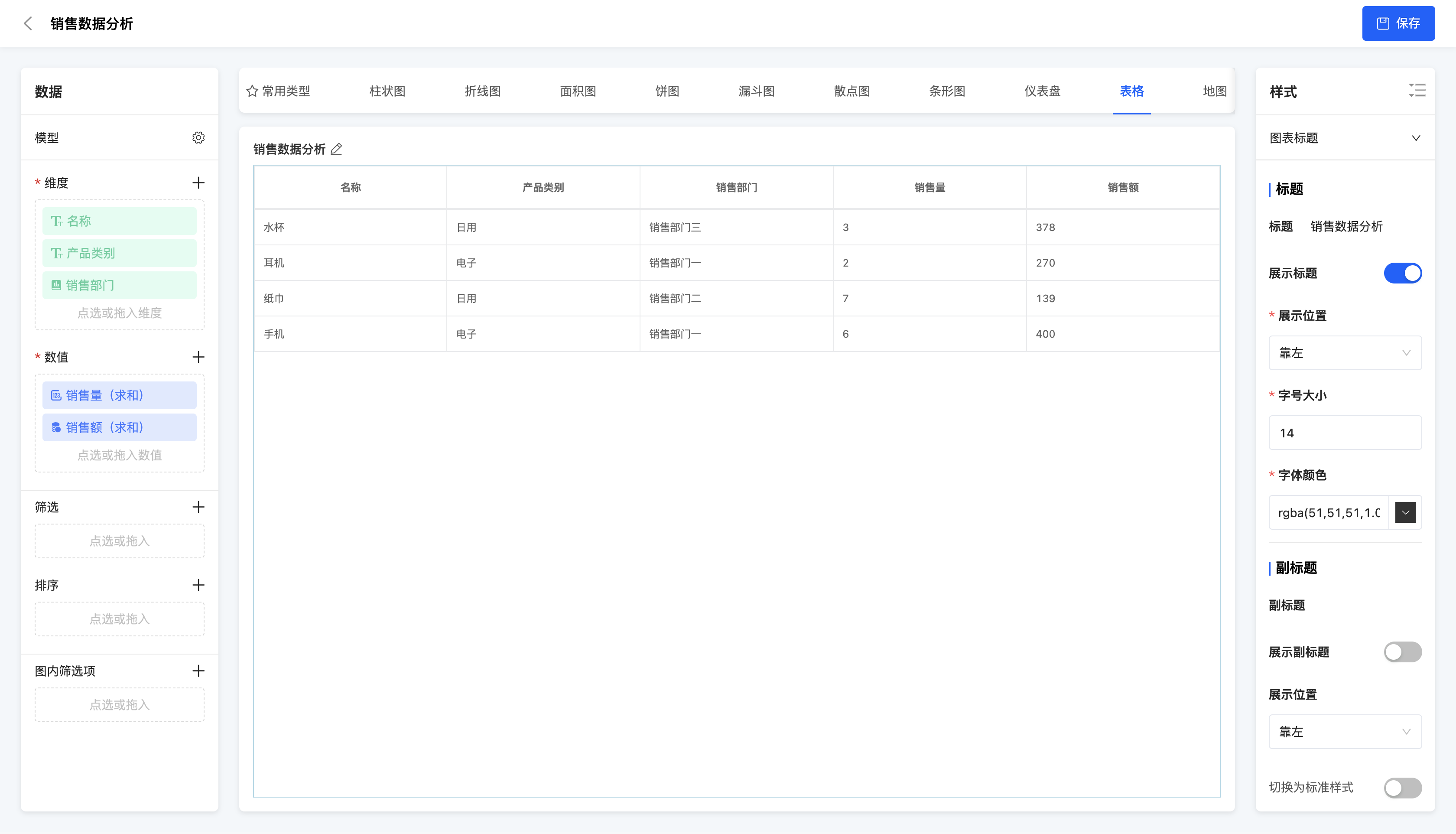Edit chart title with pencil icon
The height and width of the screenshot is (834, 1456).
pos(337,150)
